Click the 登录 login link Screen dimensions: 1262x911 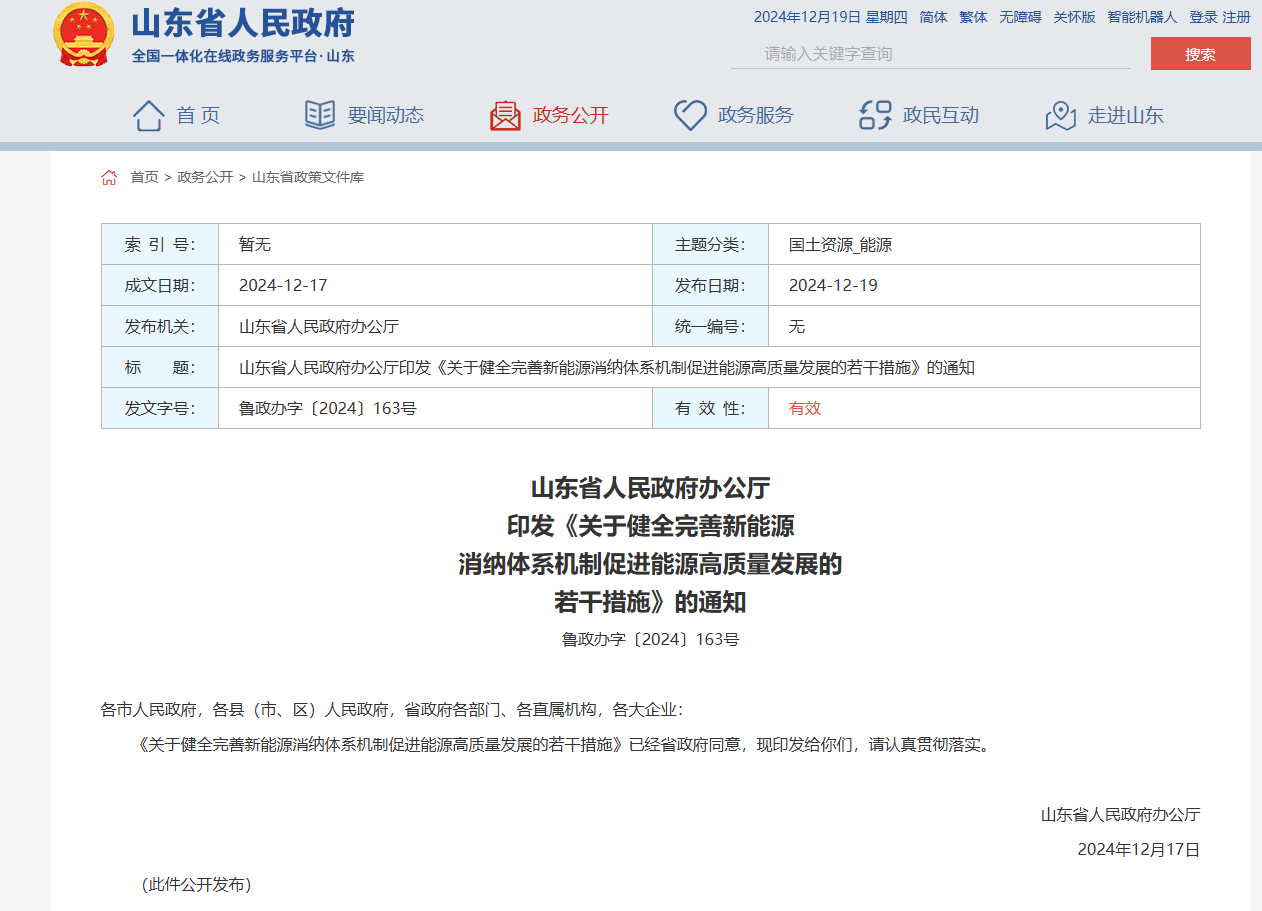click(x=1203, y=17)
